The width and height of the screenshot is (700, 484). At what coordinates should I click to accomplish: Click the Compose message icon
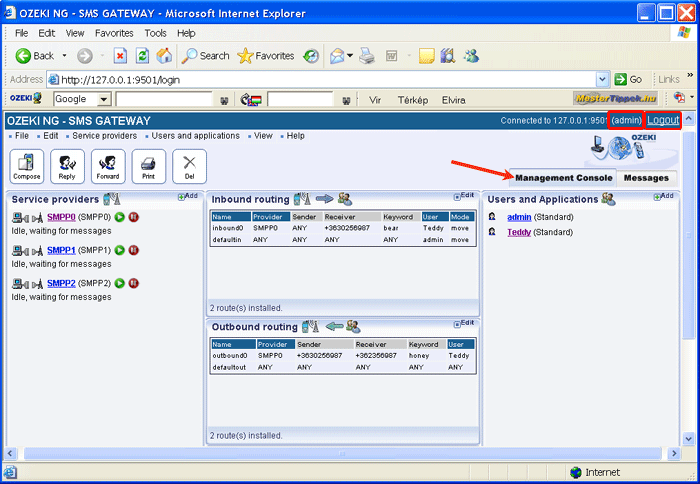coord(27,165)
